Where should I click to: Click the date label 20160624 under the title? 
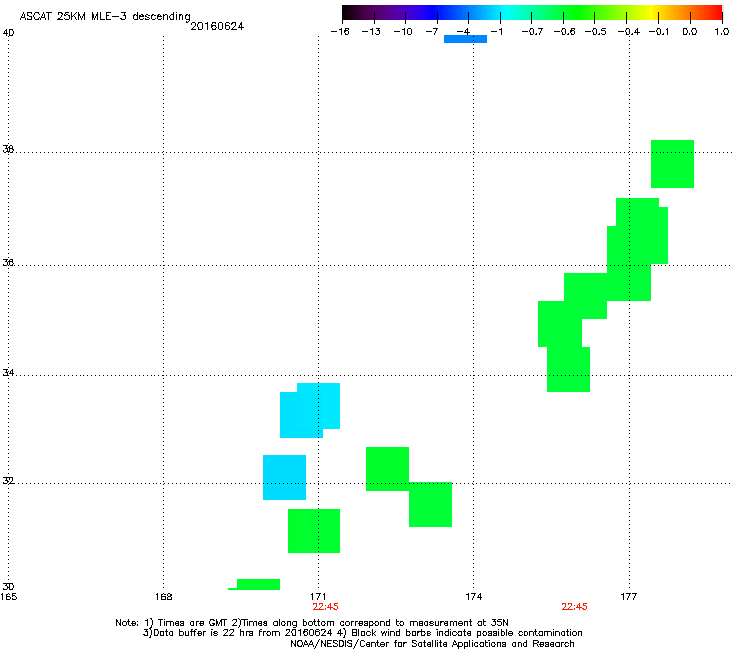click(217, 26)
